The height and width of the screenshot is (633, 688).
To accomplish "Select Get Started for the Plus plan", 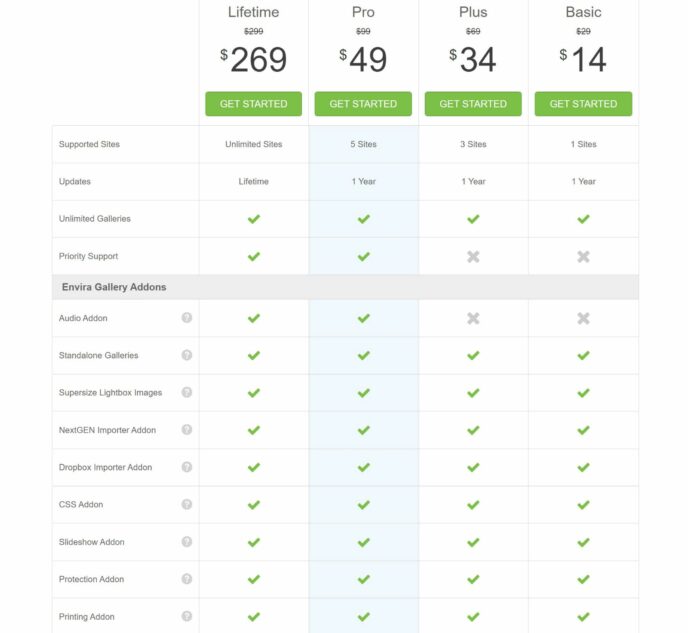I will (473, 104).
